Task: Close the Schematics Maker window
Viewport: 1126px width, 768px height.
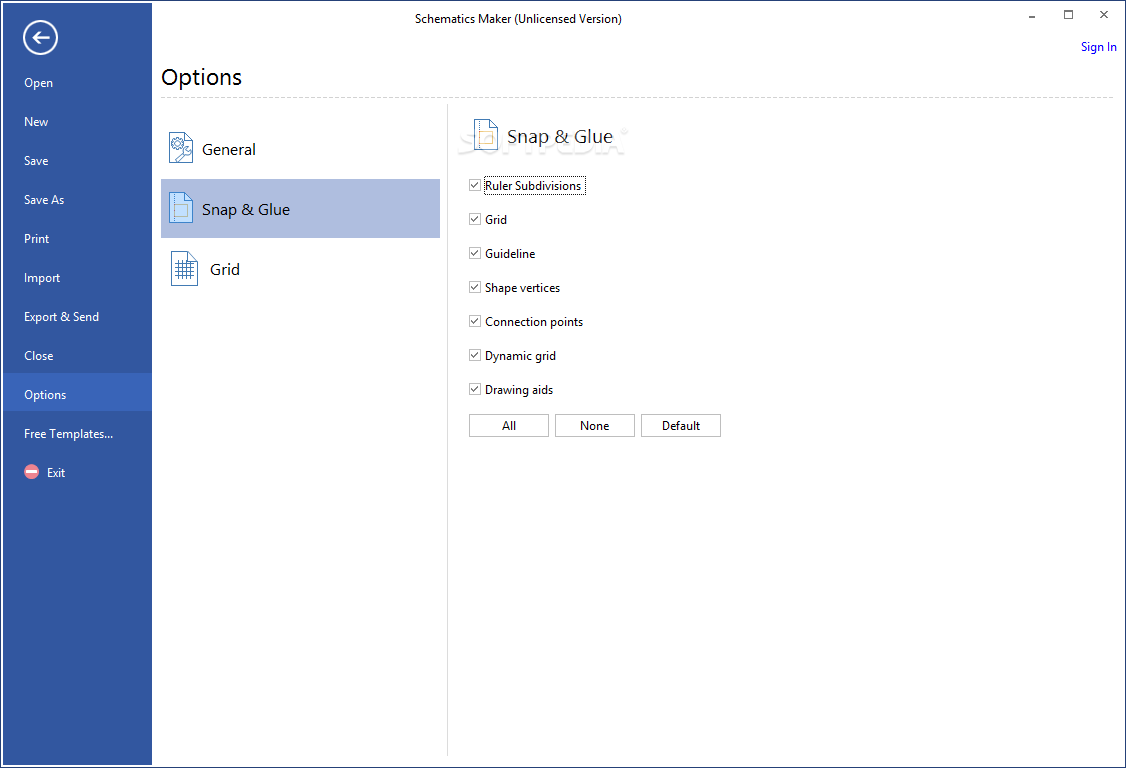Action: click(x=1104, y=15)
